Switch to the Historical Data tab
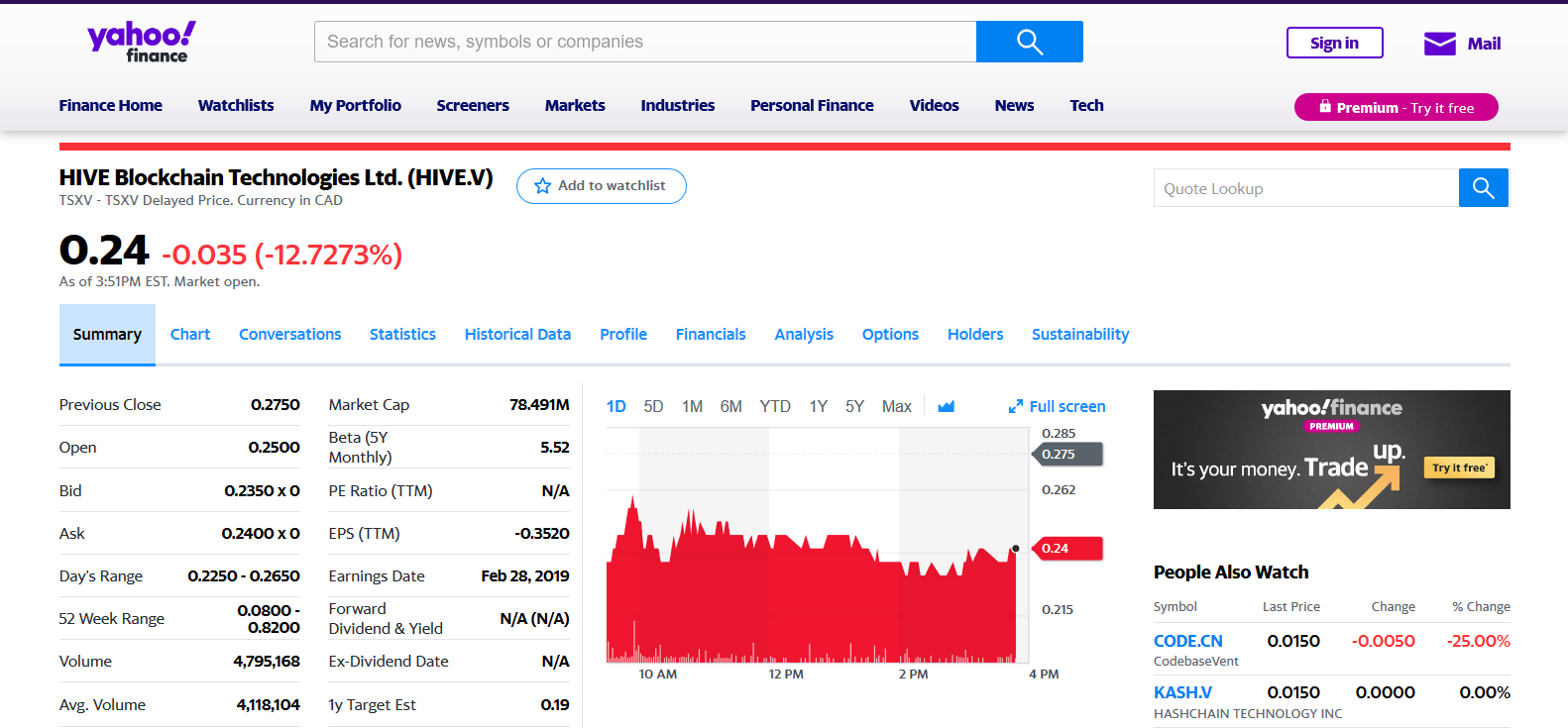 pyautogui.click(x=517, y=335)
